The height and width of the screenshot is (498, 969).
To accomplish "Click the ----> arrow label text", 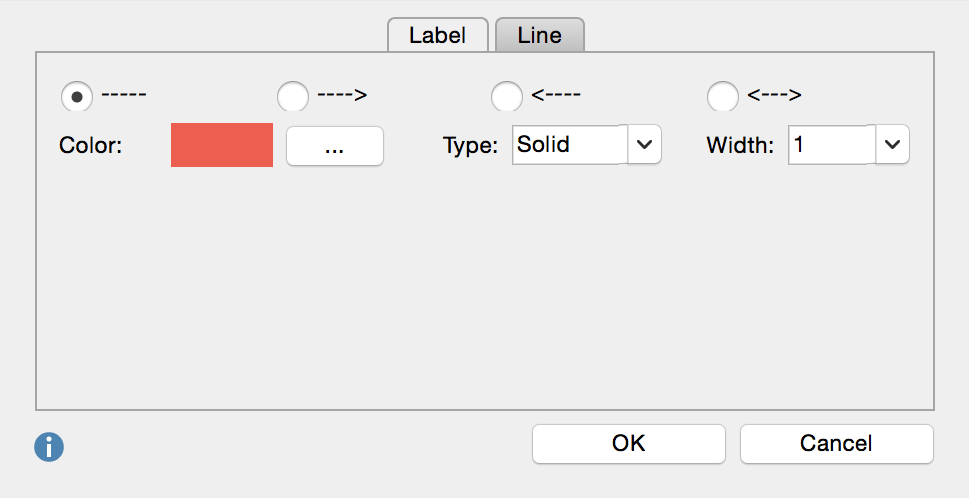I will 342,96.
